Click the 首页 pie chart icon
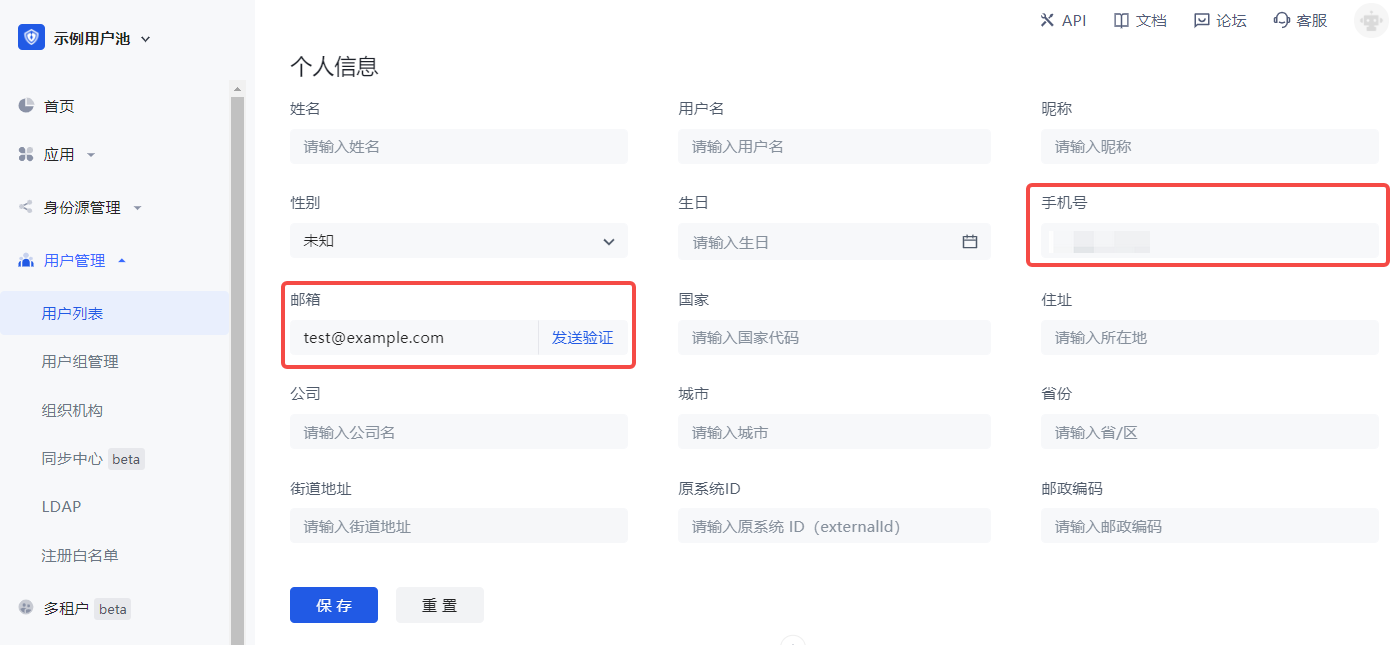 coord(27,106)
